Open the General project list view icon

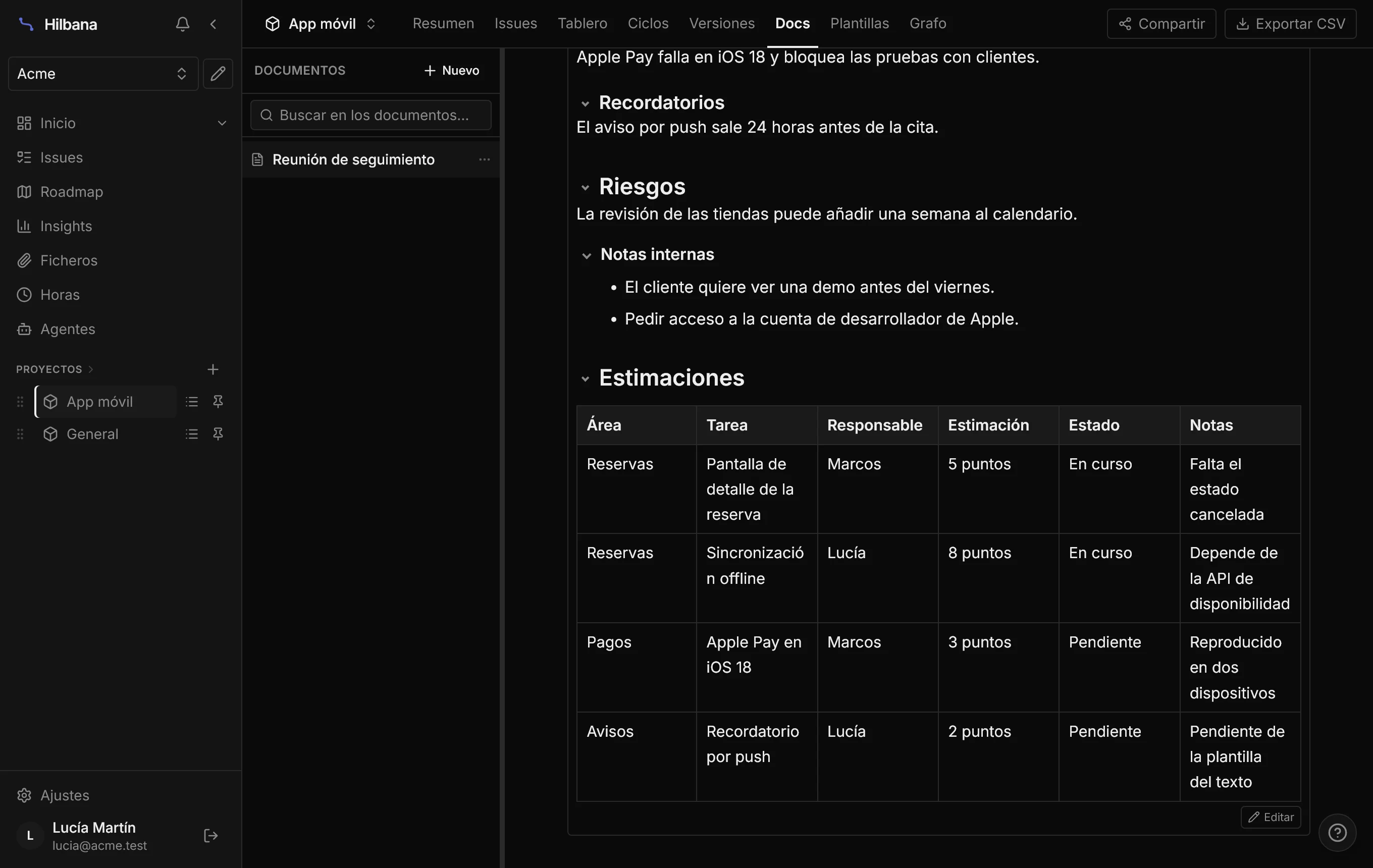click(192, 435)
